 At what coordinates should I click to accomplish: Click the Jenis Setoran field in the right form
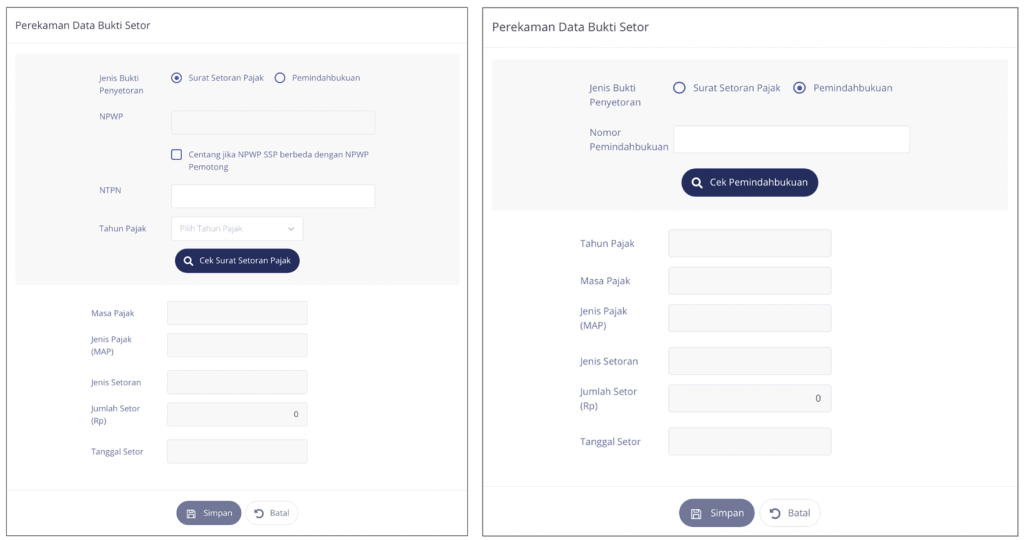coord(749,361)
